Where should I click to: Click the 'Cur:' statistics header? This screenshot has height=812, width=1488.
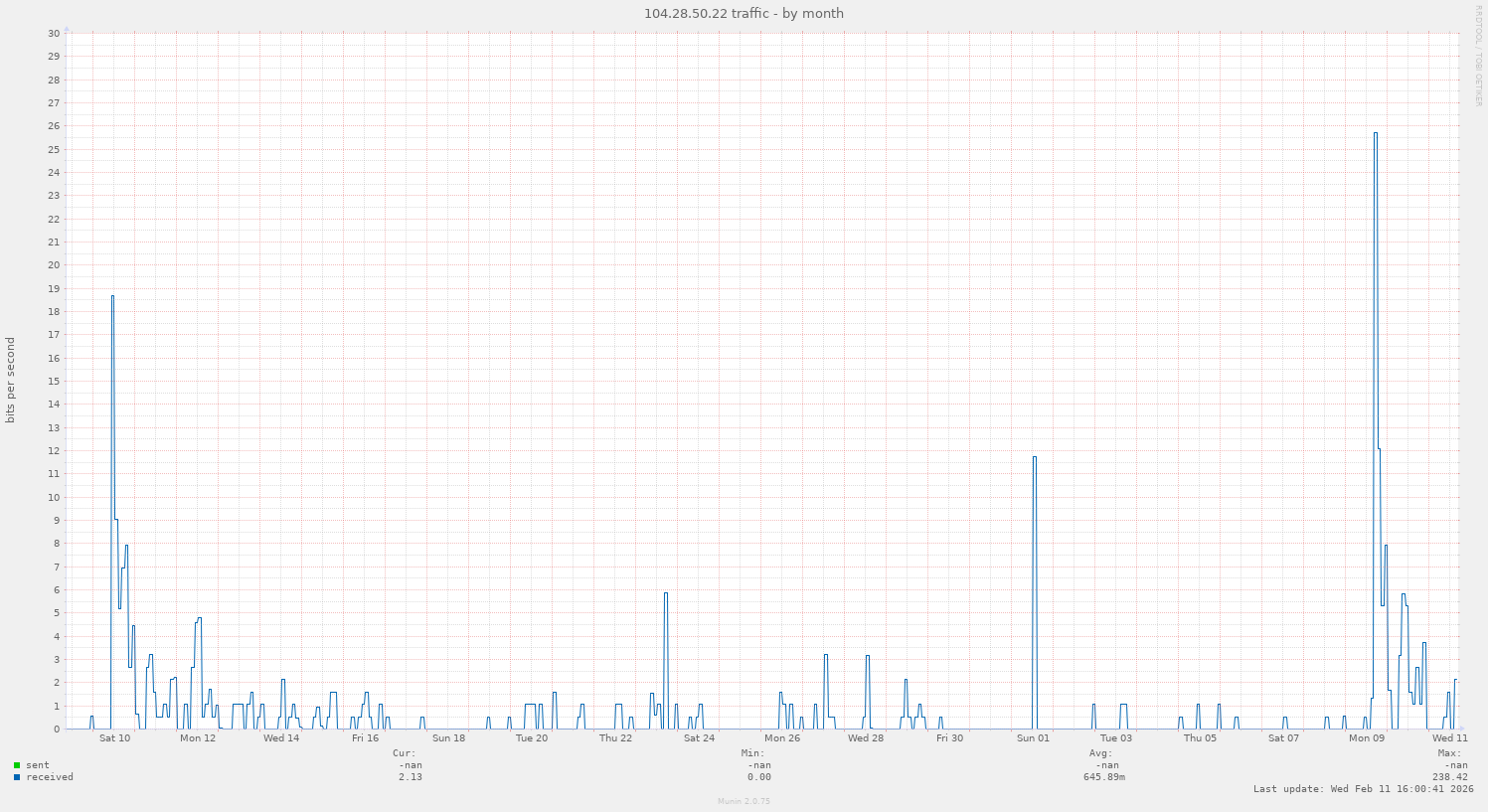(x=406, y=752)
